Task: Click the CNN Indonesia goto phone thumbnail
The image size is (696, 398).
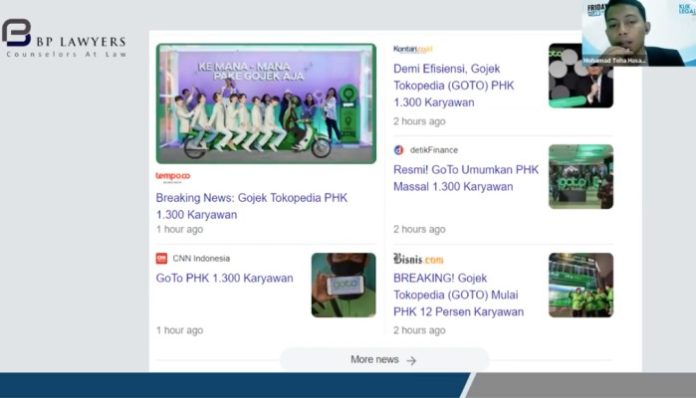Action: tap(344, 285)
